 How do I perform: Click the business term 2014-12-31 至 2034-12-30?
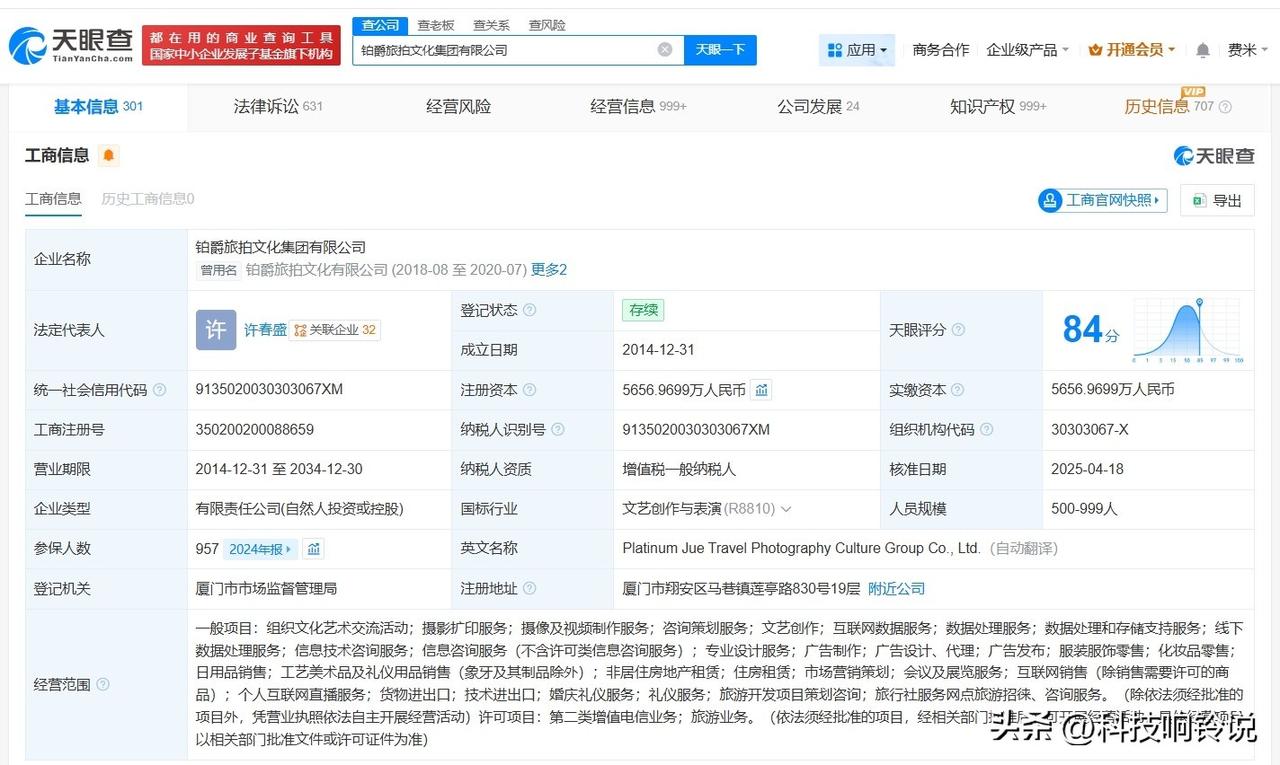279,469
